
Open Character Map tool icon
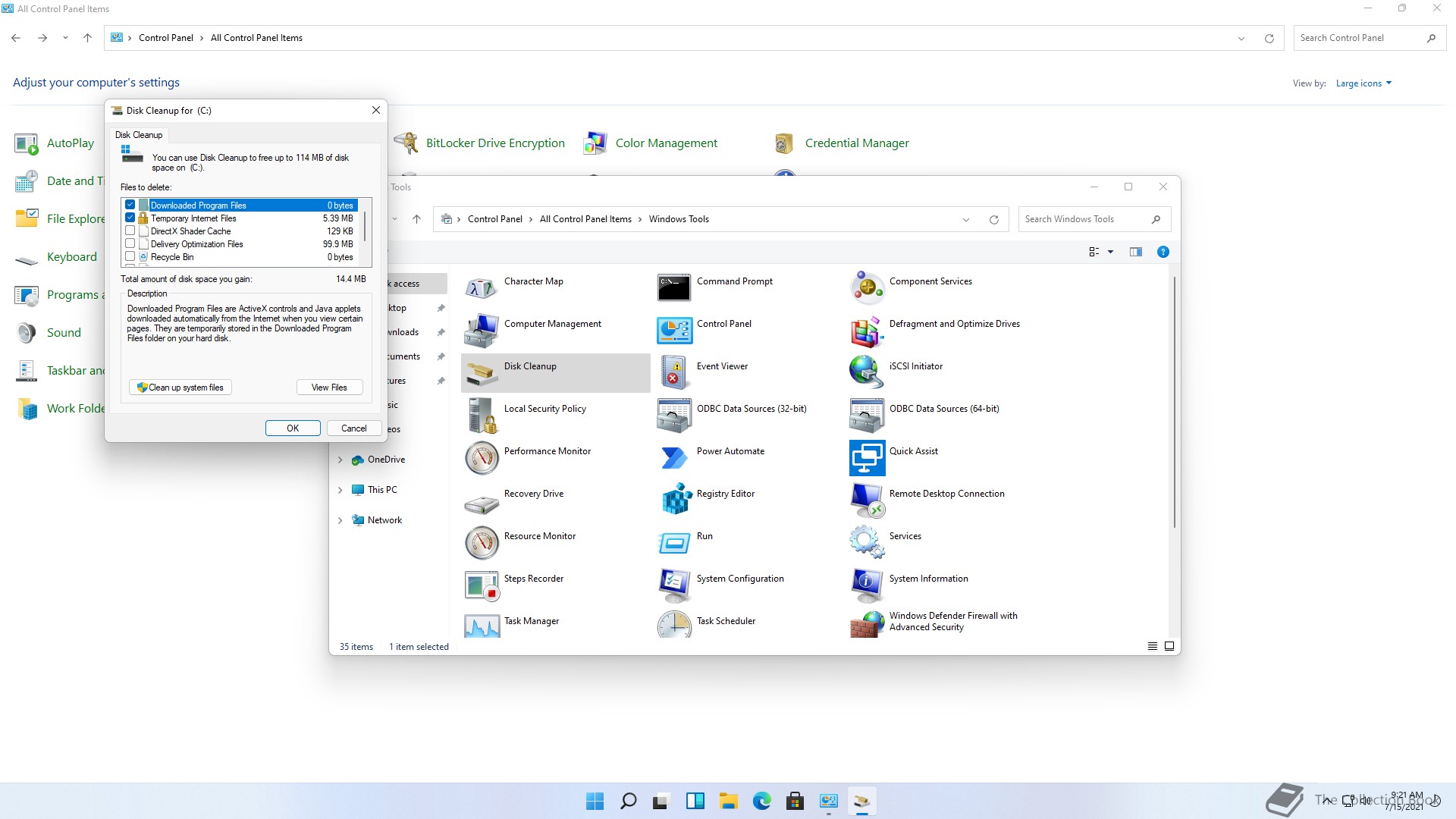pos(482,288)
